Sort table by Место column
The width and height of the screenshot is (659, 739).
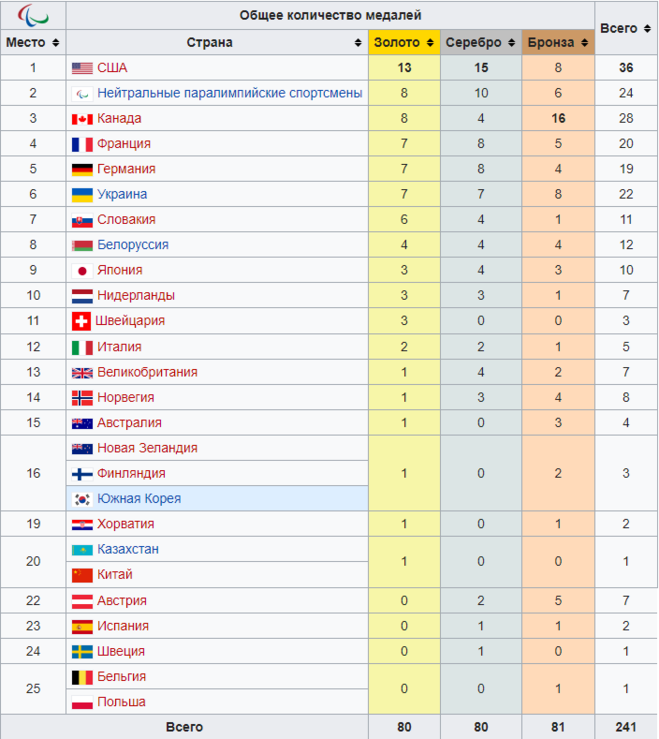tap(56, 43)
